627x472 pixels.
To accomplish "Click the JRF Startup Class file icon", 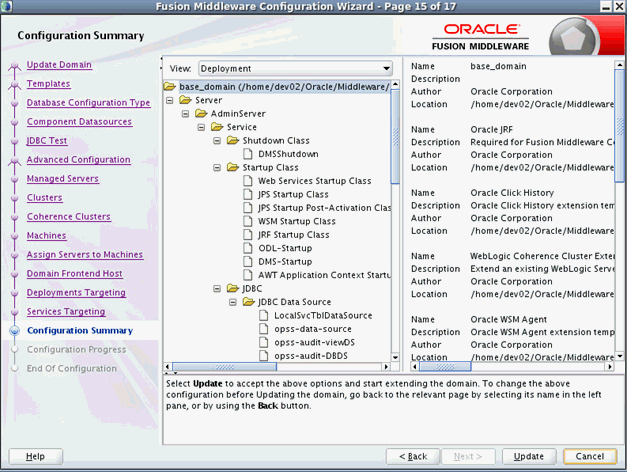I will pyautogui.click(x=248, y=235).
